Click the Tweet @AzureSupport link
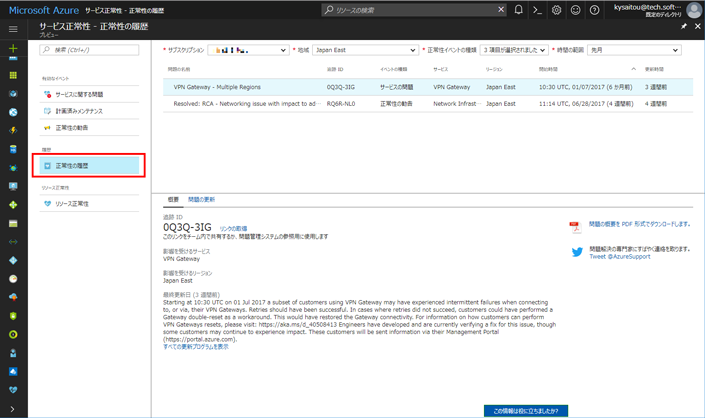The height and width of the screenshot is (418, 705). 620,257
